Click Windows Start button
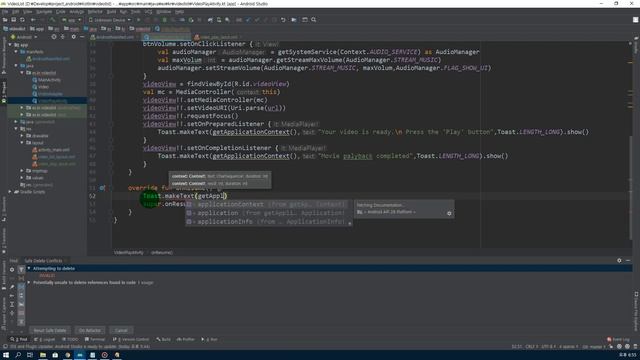640x360 pixels. 6,355
